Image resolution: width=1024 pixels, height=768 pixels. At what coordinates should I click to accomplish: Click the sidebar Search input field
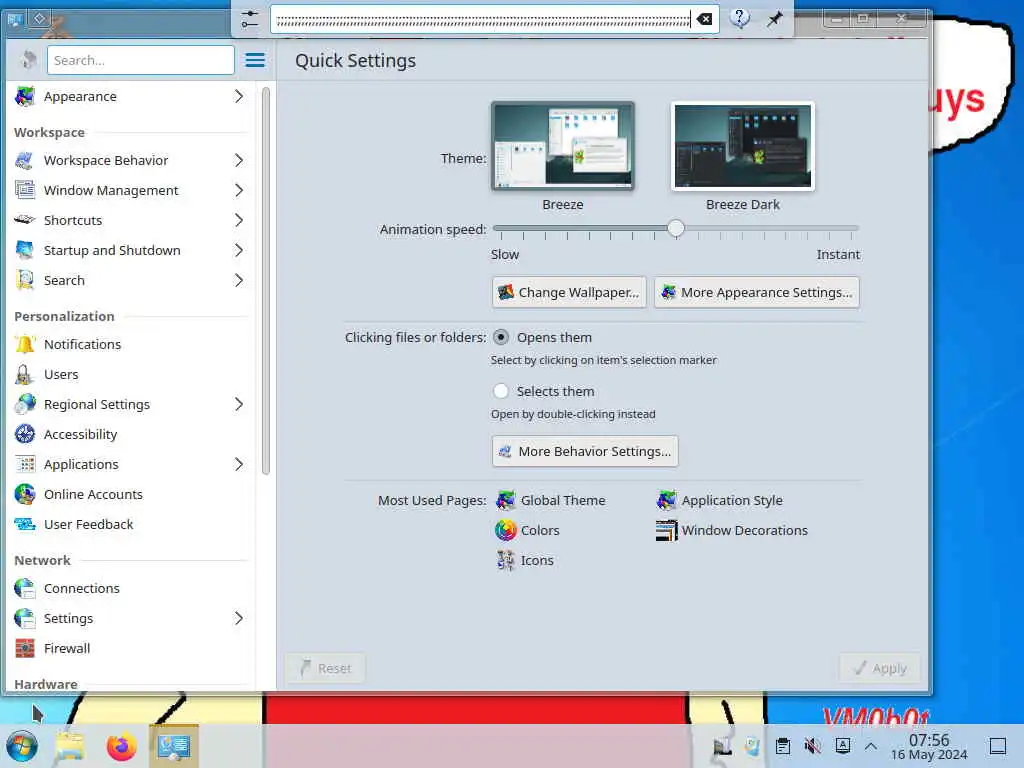(140, 60)
